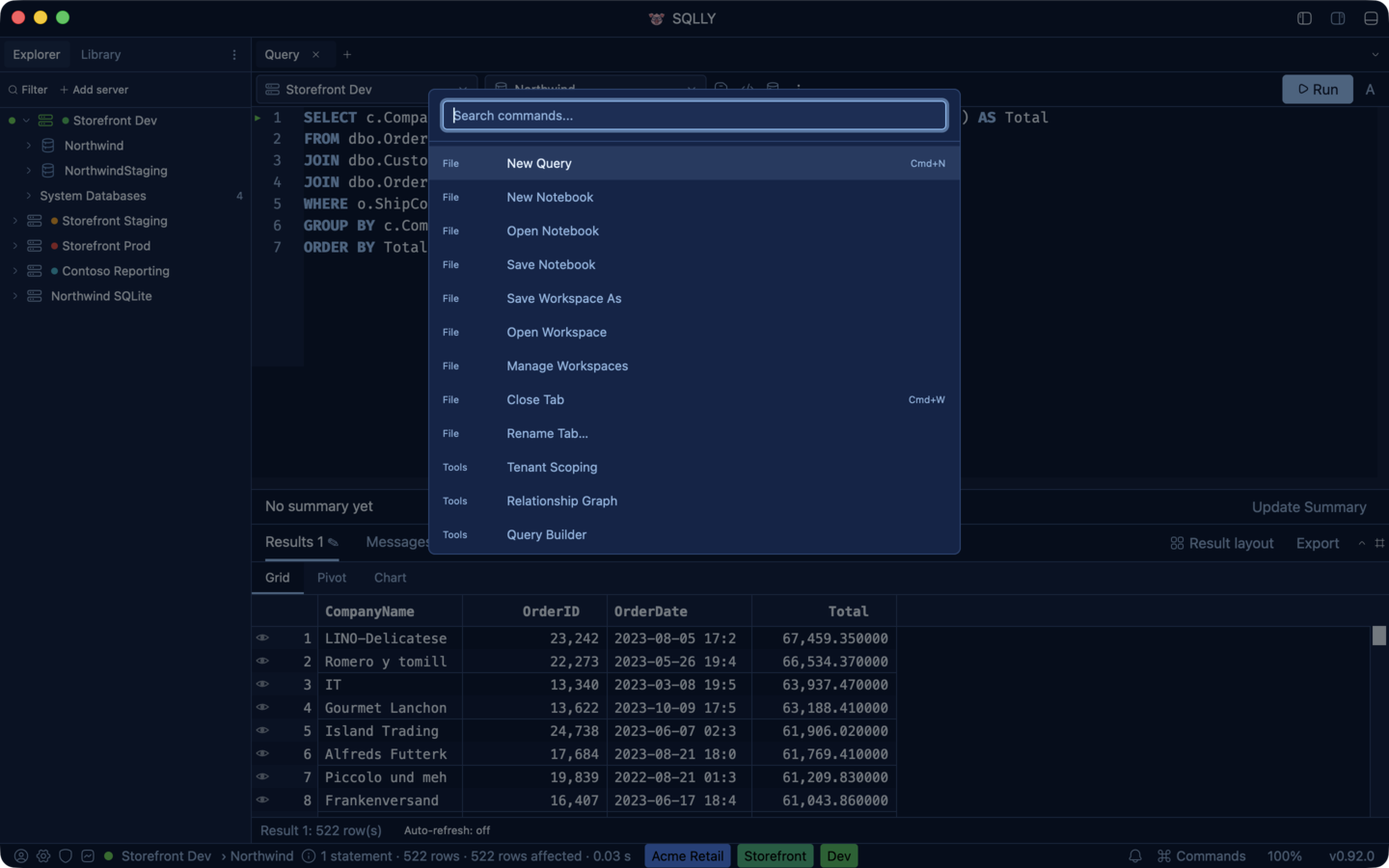
Task: Collapse the results pane with up chevron
Action: pos(1362,544)
